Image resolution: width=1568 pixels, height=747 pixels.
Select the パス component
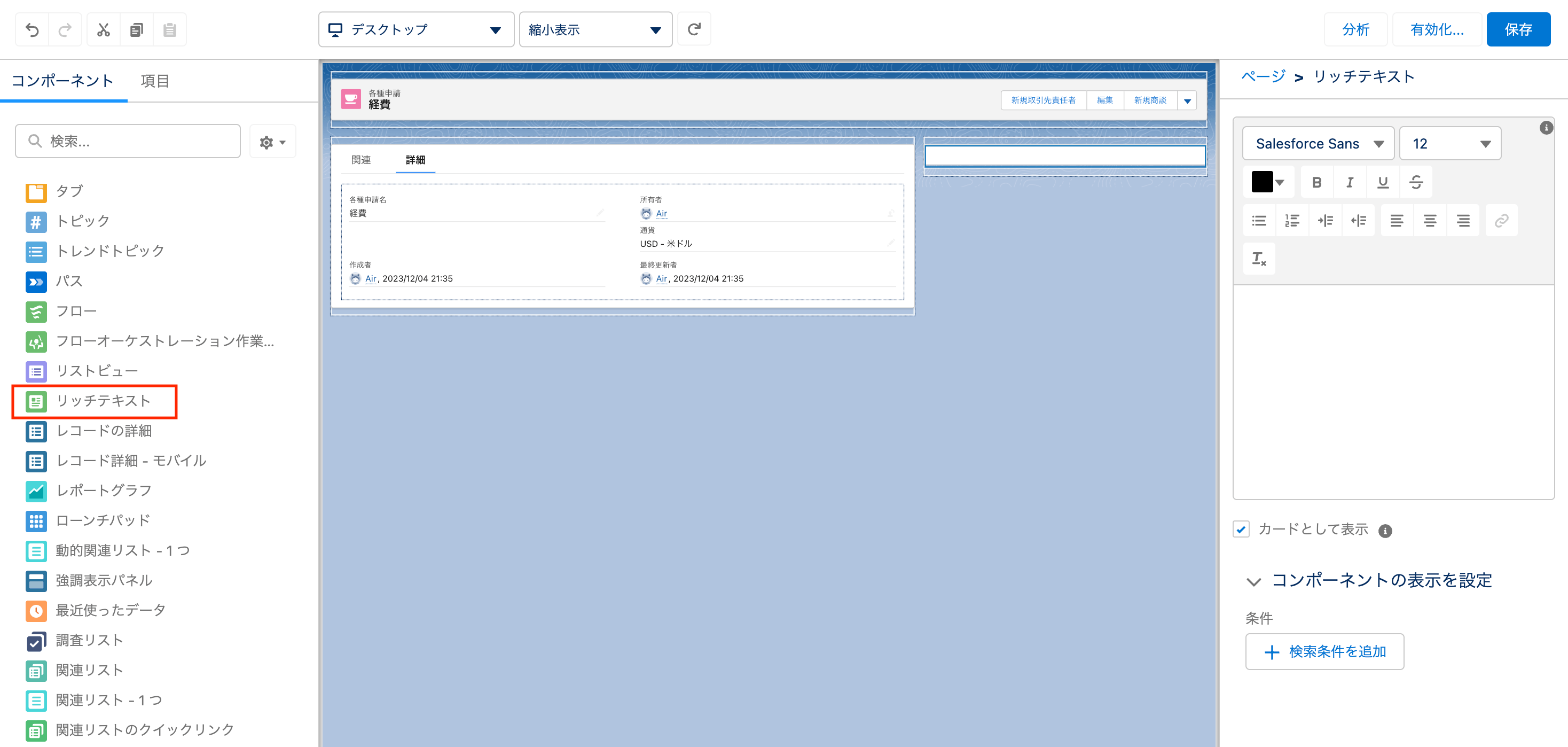click(x=55, y=281)
